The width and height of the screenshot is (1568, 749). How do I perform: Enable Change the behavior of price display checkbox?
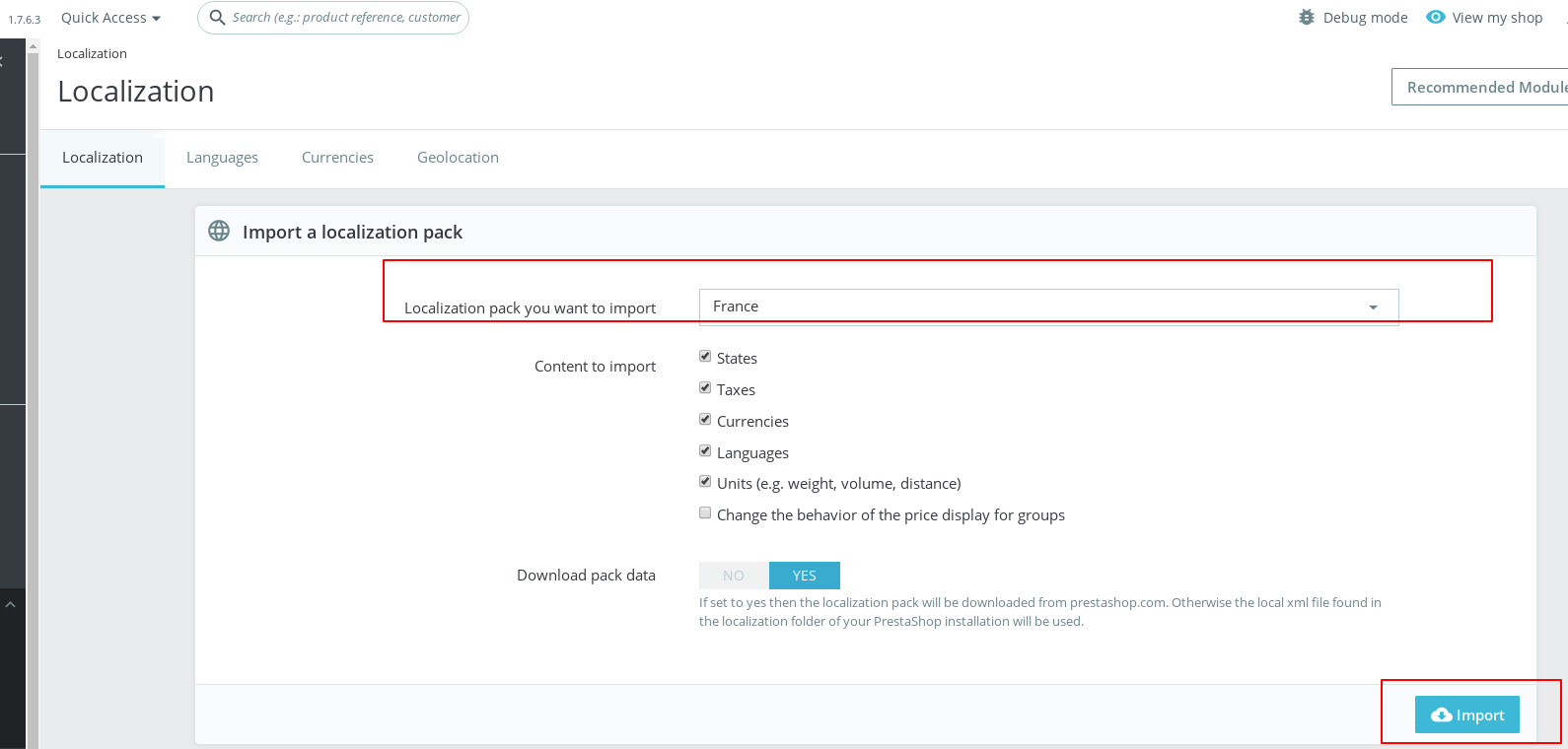coord(705,513)
